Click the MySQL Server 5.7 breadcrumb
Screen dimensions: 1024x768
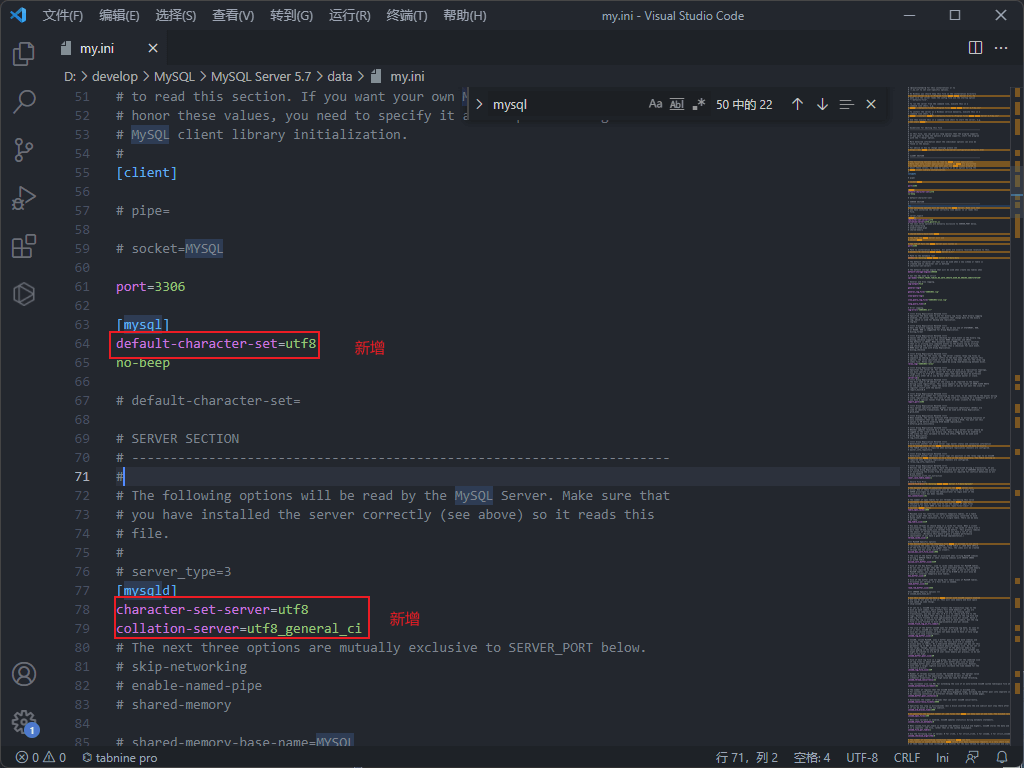point(261,76)
